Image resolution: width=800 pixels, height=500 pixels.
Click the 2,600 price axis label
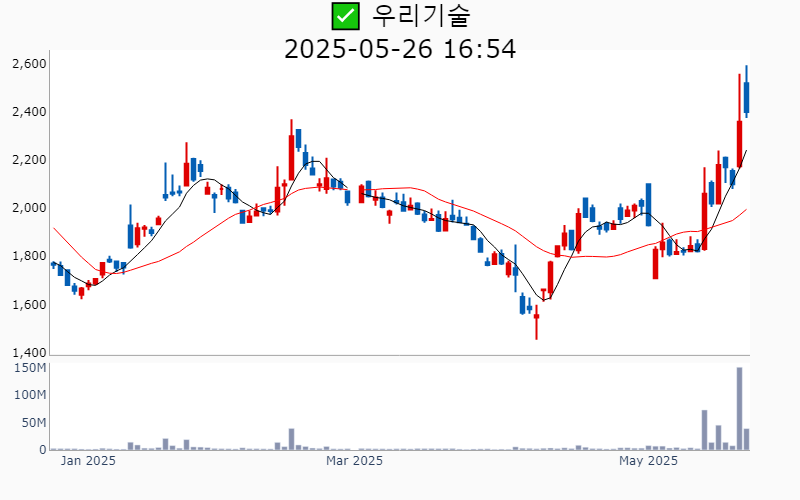[x=29, y=64]
